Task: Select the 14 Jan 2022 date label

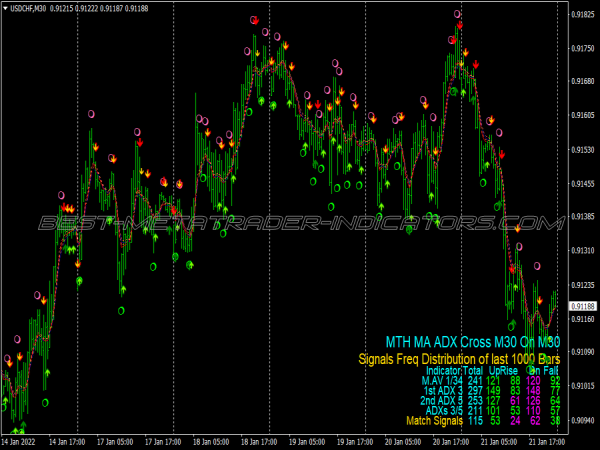Action: pyautogui.click(x=19, y=442)
